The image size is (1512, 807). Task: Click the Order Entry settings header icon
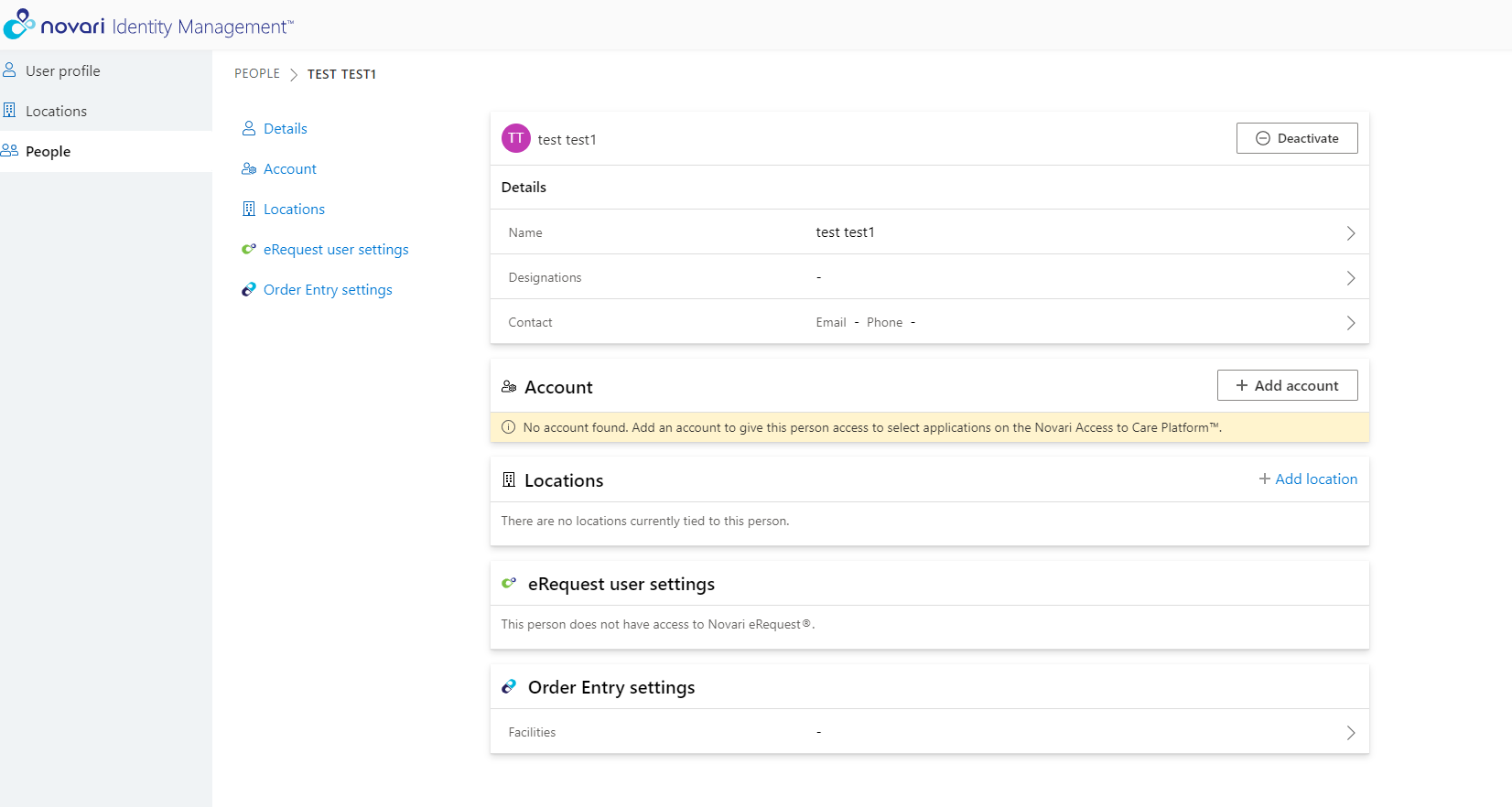(x=509, y=686)
